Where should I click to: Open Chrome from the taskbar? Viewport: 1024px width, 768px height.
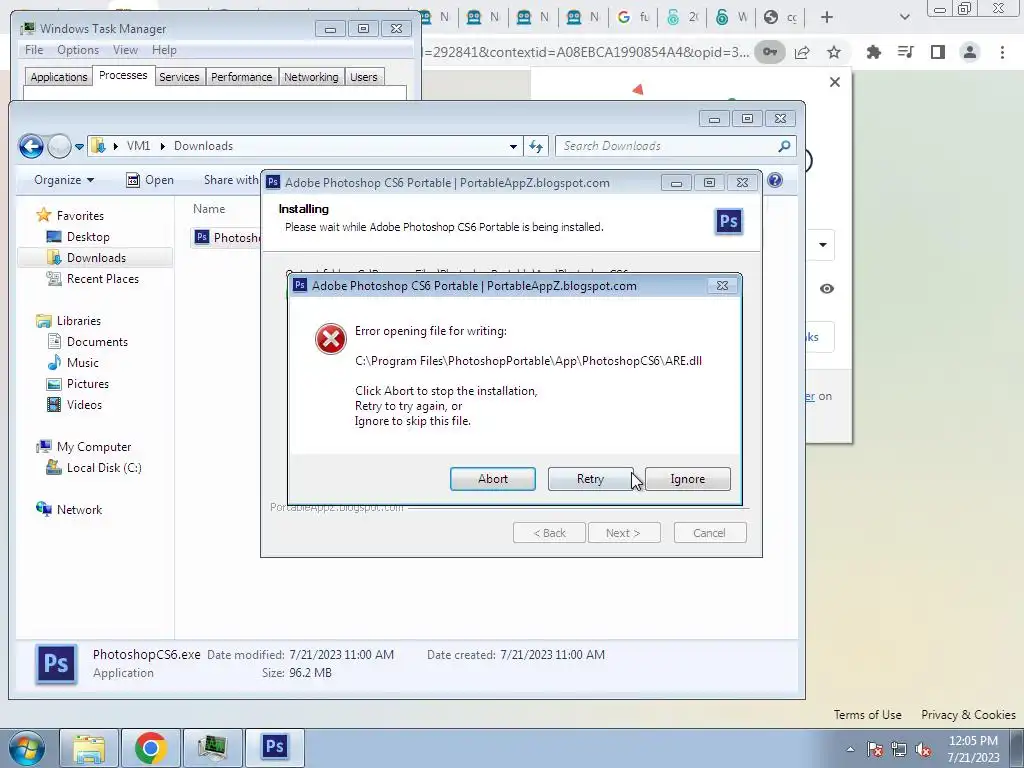151,748
